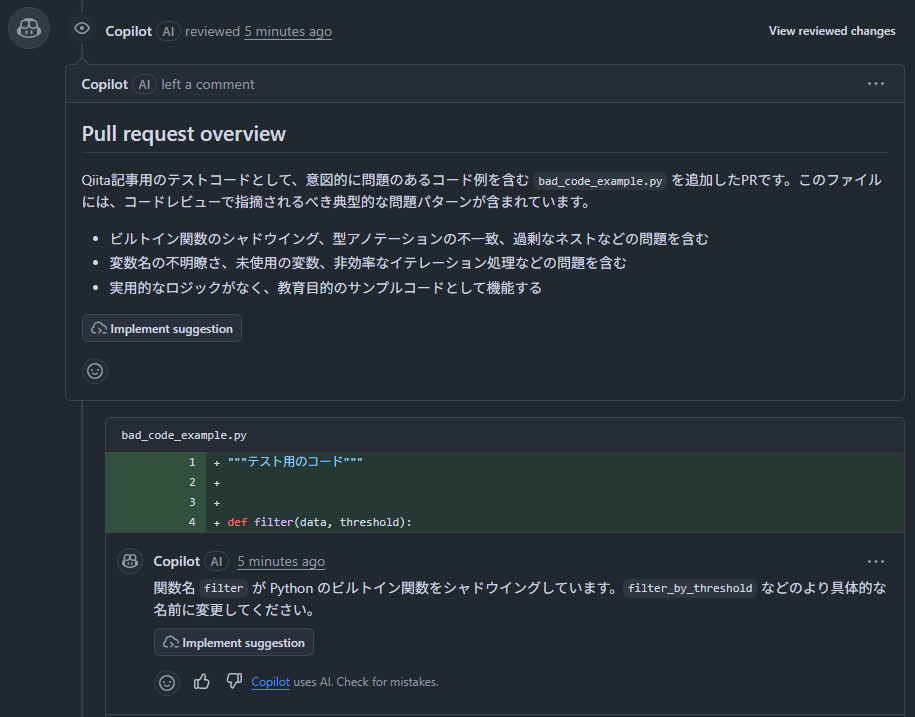Give thumbs up to Copilot comment
Screen dimensions: 915x717
coord(201,681)
